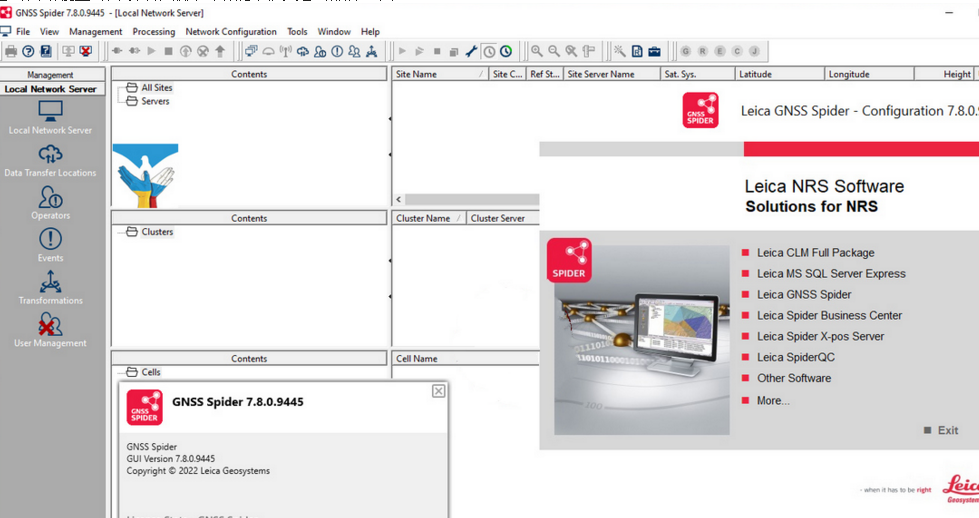979x518 pixels.
Task: Click Leica GNSS Spider installer link
Action: (804, 295)
